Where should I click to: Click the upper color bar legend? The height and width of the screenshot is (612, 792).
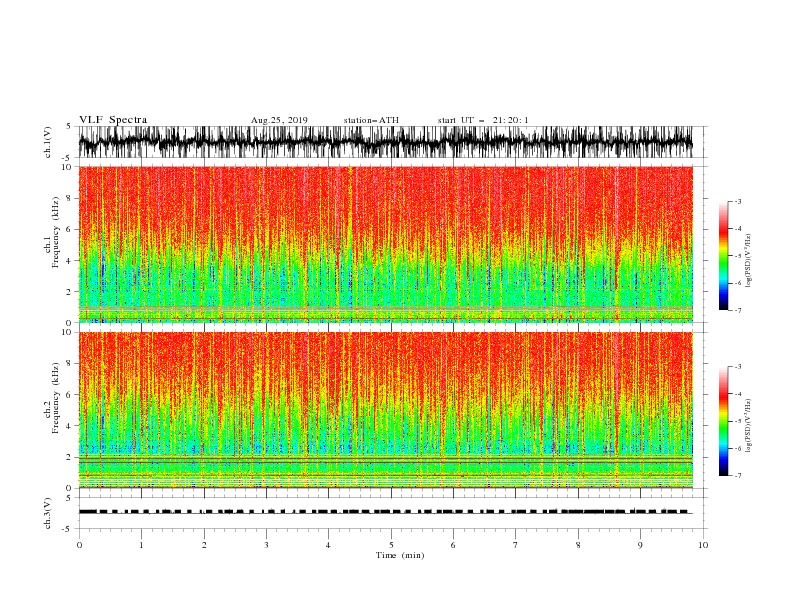click(x=723, y=256)
